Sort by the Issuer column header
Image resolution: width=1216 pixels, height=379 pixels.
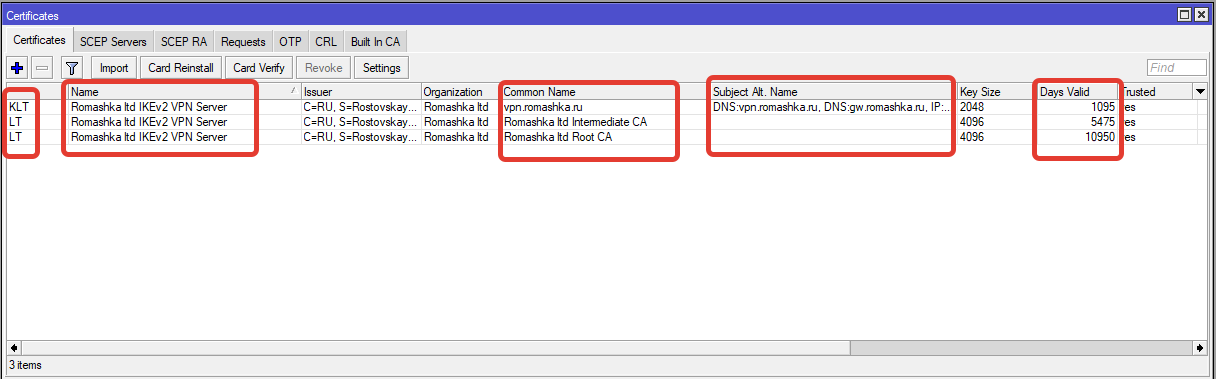pos(361,92)
